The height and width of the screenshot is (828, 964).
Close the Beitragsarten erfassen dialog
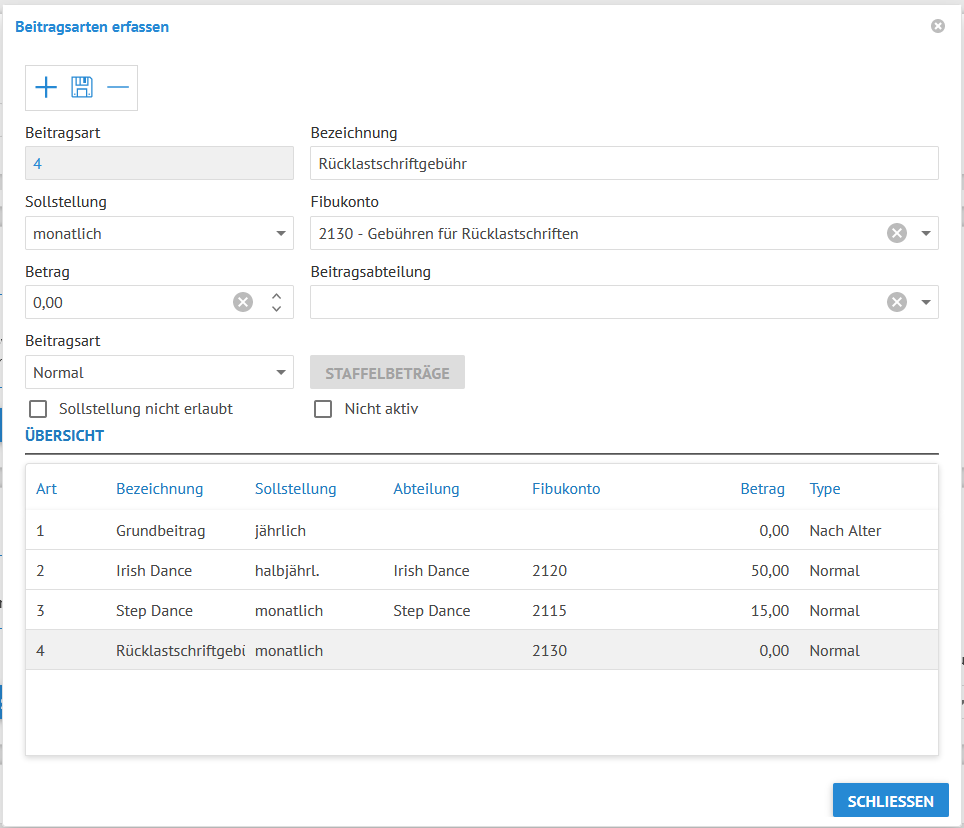click(x=938, y=26)
